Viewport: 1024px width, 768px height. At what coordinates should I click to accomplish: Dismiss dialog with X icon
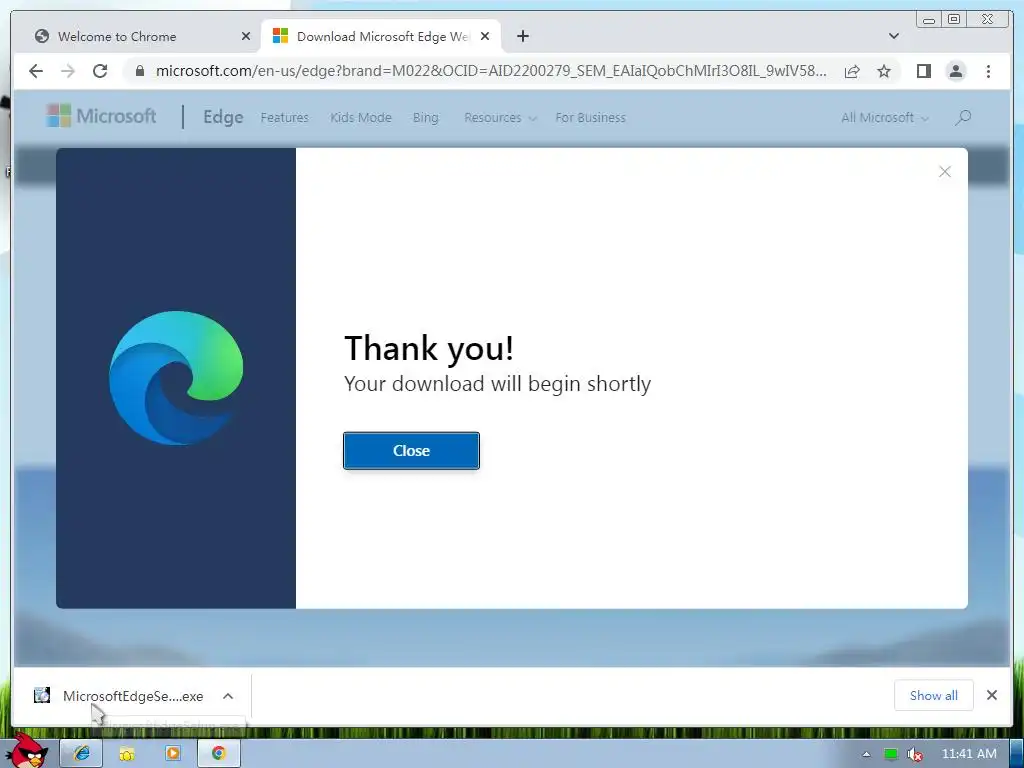945,172
